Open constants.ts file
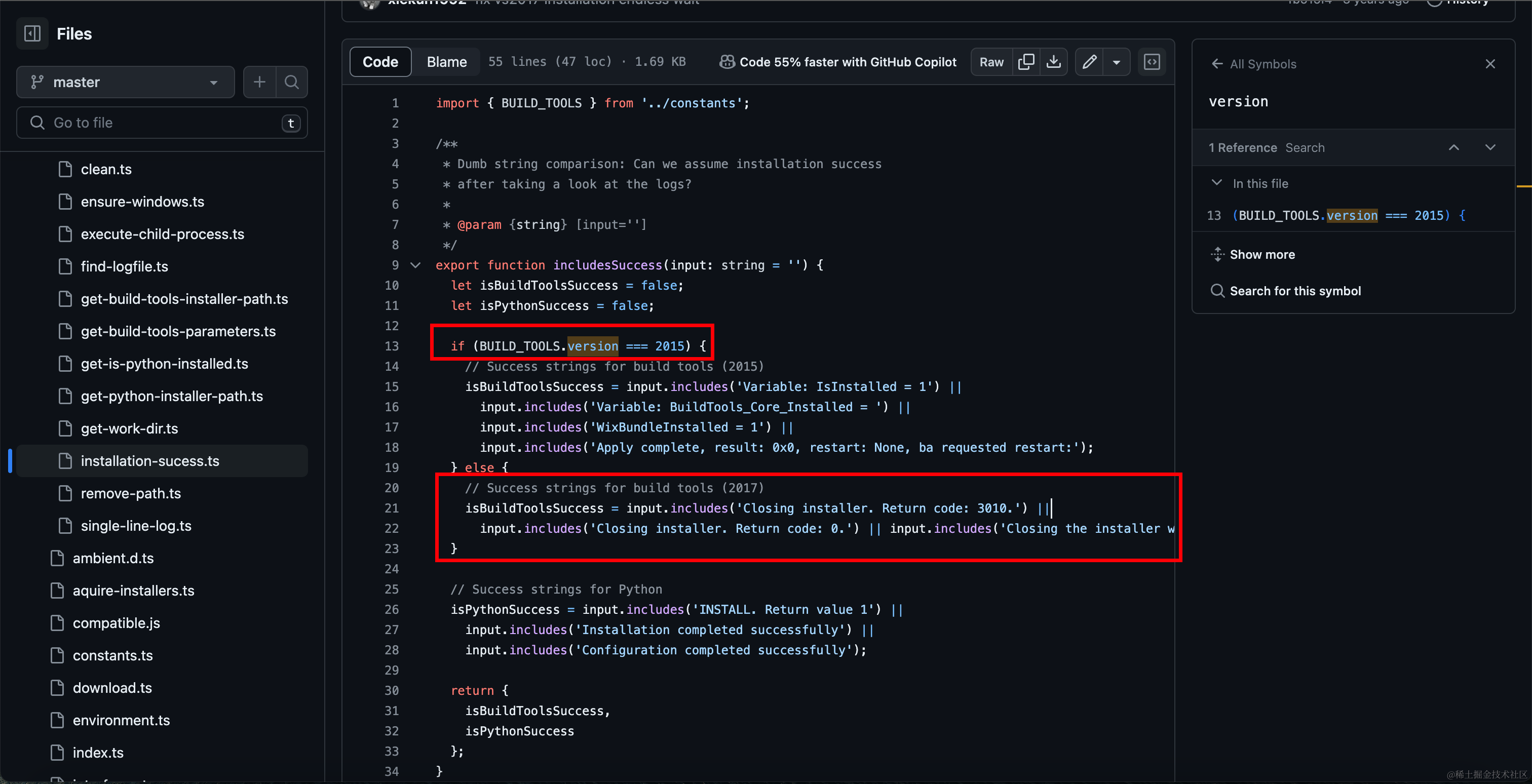This screenshot has height=784, width=1532. (x=112, y=655)
